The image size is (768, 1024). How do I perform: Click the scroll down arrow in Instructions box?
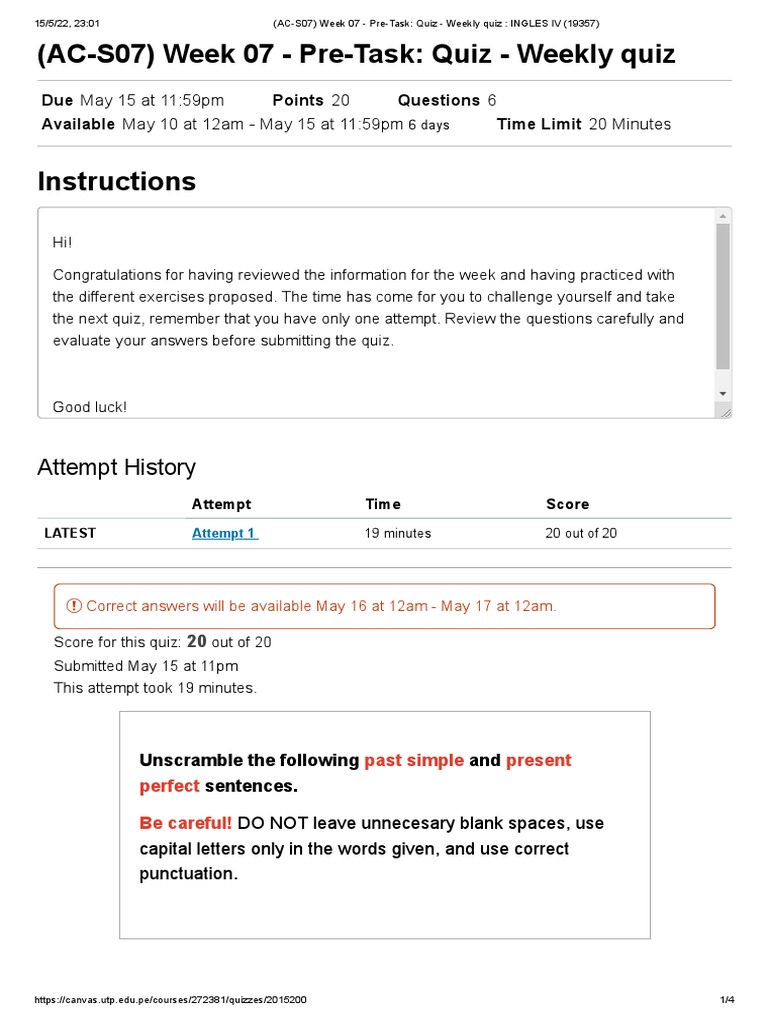[722, 393]
